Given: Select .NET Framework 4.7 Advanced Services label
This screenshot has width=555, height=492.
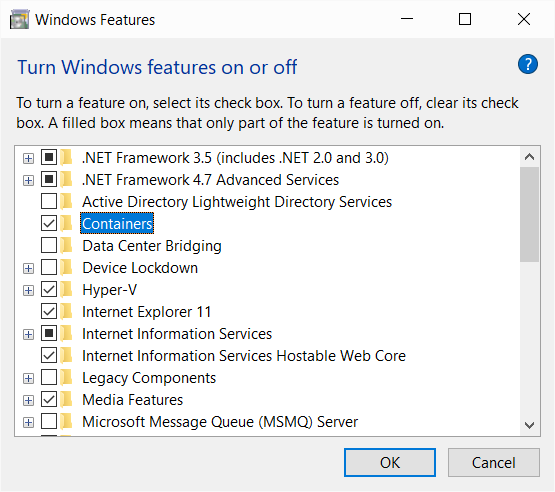Looking at the screenshot, I should pyautogui.click(x=210, y=180).
